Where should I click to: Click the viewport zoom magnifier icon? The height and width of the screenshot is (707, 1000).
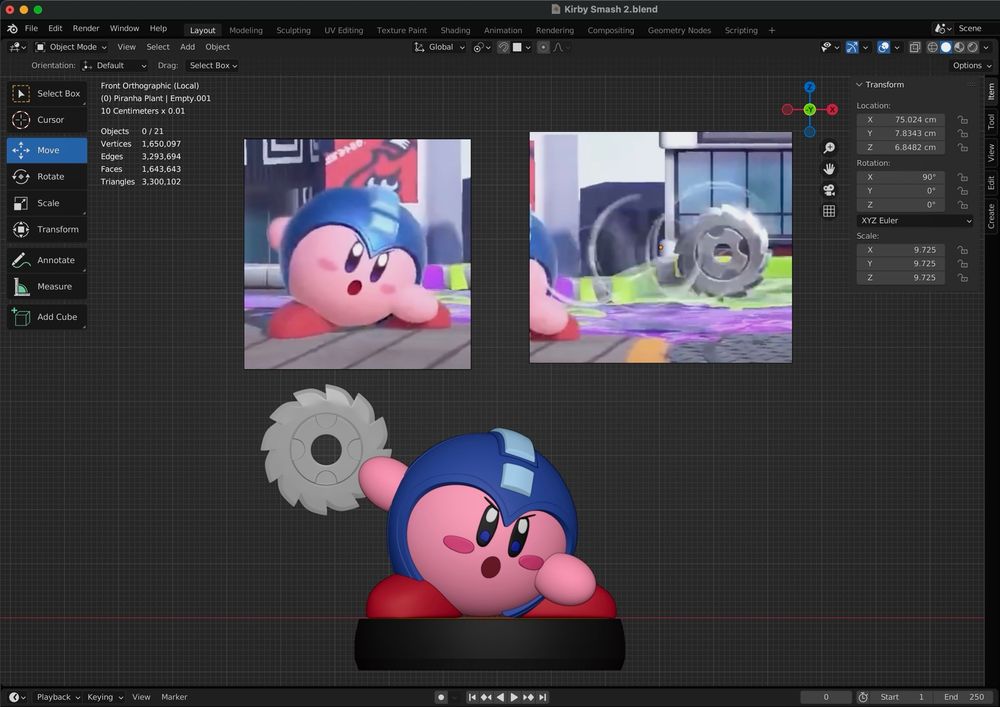(829, 148)
